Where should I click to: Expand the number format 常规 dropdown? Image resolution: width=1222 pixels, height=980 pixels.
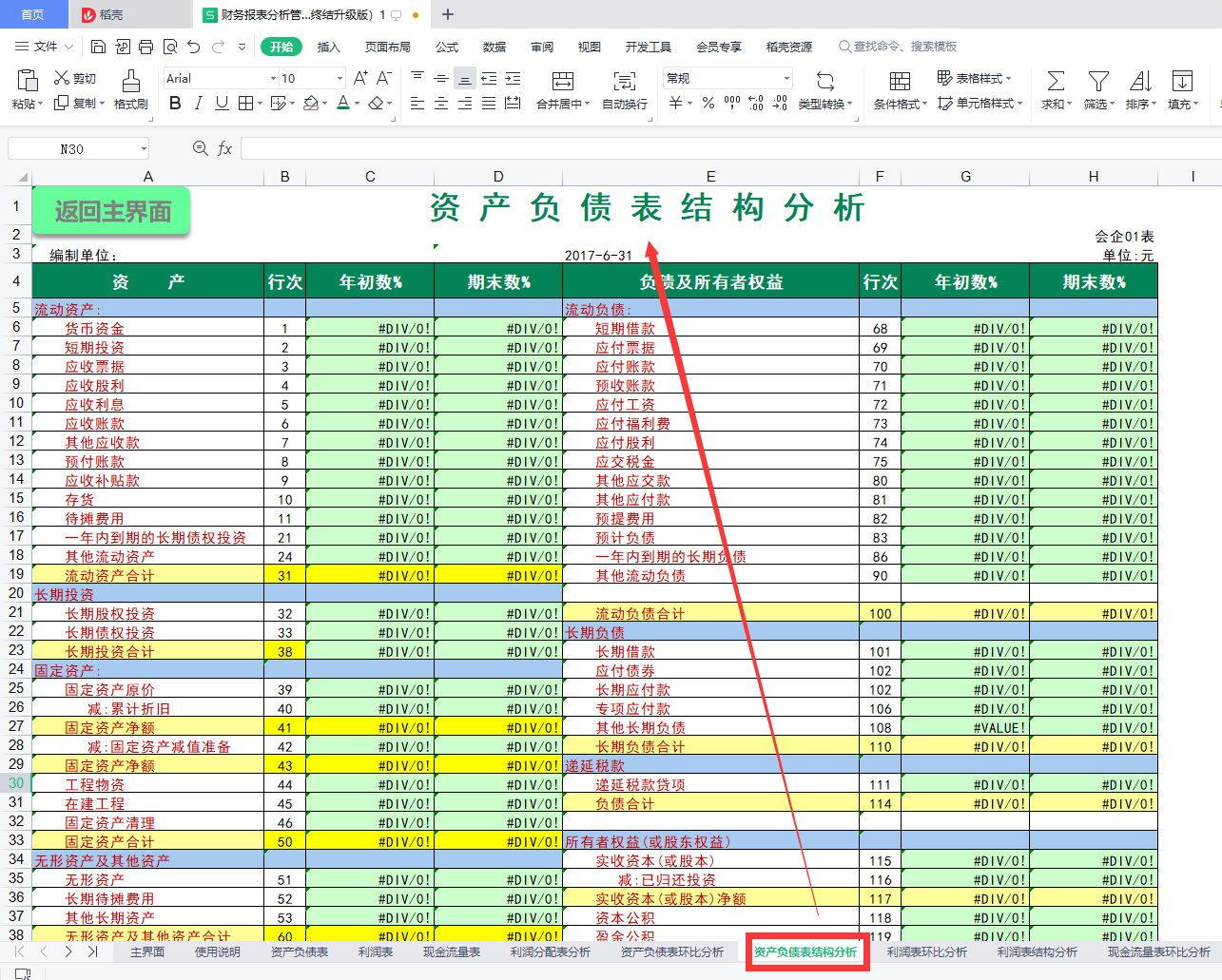pos(786,79)
